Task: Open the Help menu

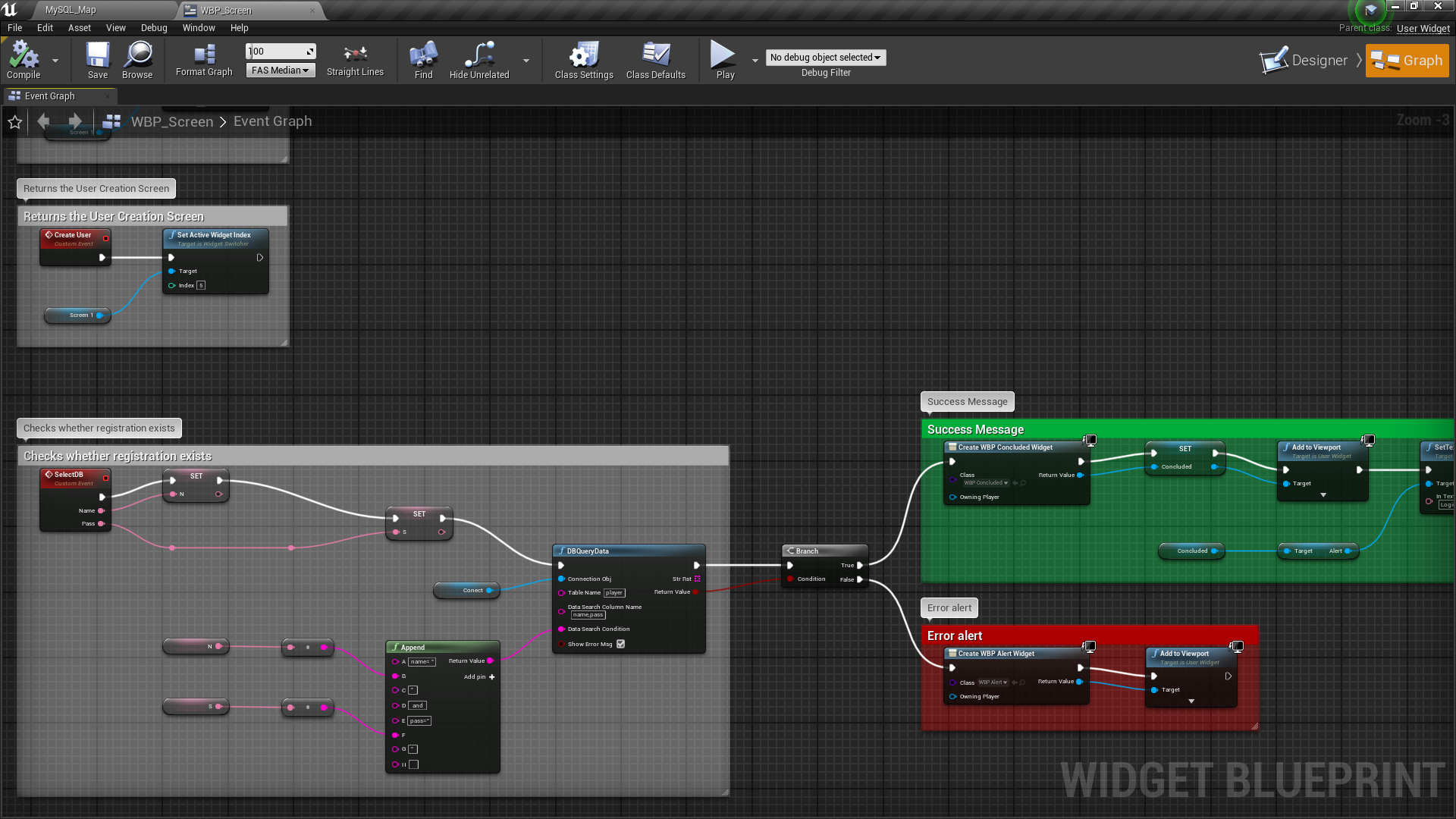Action: 240,28
